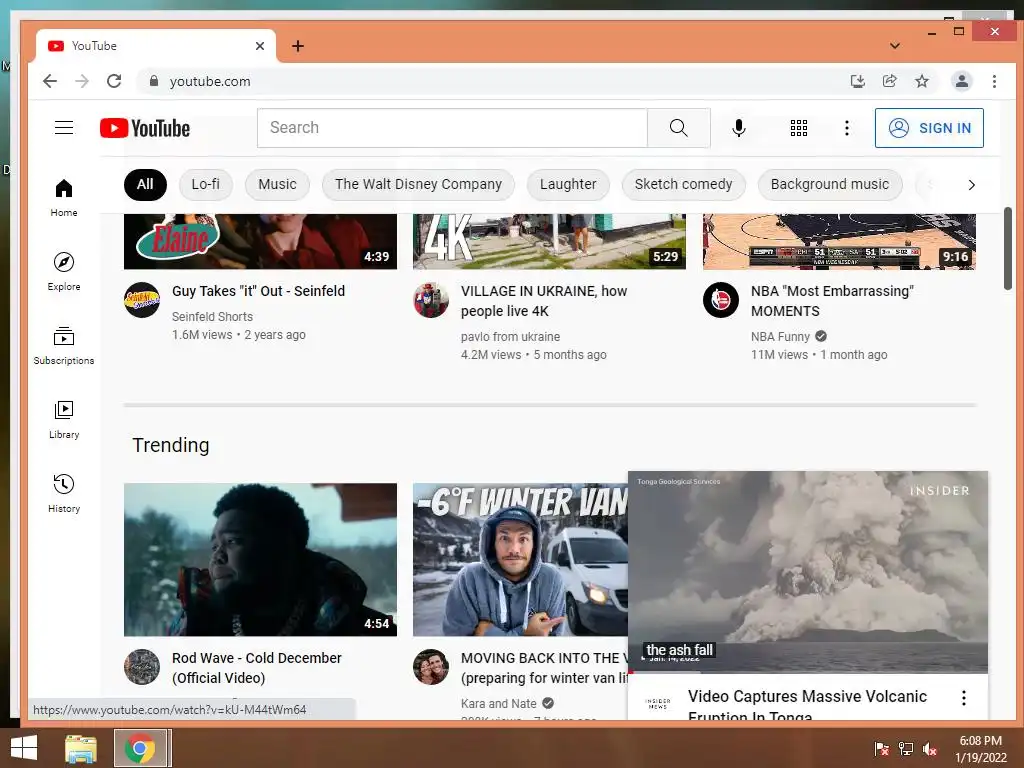Open History in the sidebar
Viewport: 1024px width, 768px height.
point(64,493)
